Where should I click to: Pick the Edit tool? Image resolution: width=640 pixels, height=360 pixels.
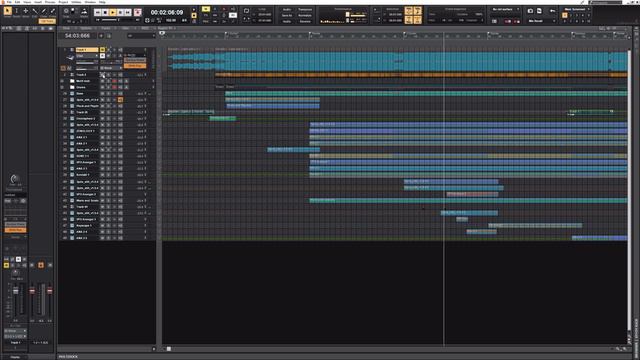coord(35,11)
